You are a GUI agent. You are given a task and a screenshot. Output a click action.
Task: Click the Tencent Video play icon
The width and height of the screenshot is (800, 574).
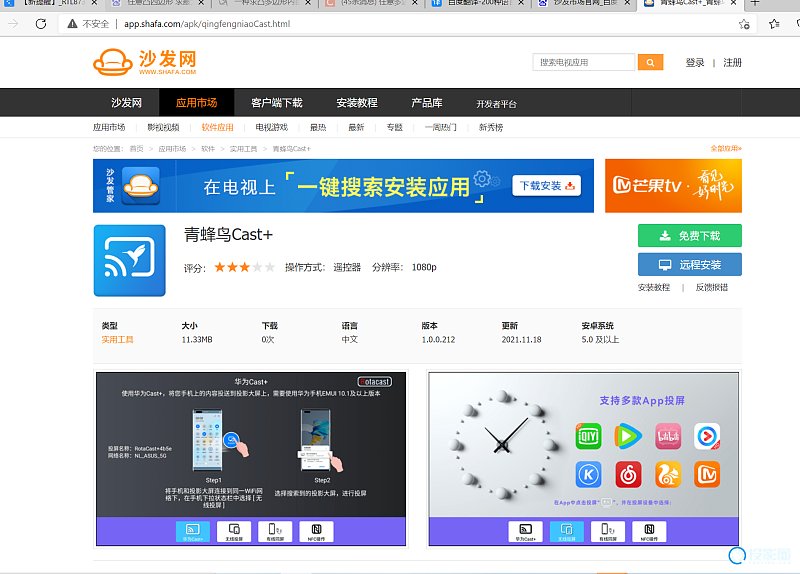coord(628,436)
